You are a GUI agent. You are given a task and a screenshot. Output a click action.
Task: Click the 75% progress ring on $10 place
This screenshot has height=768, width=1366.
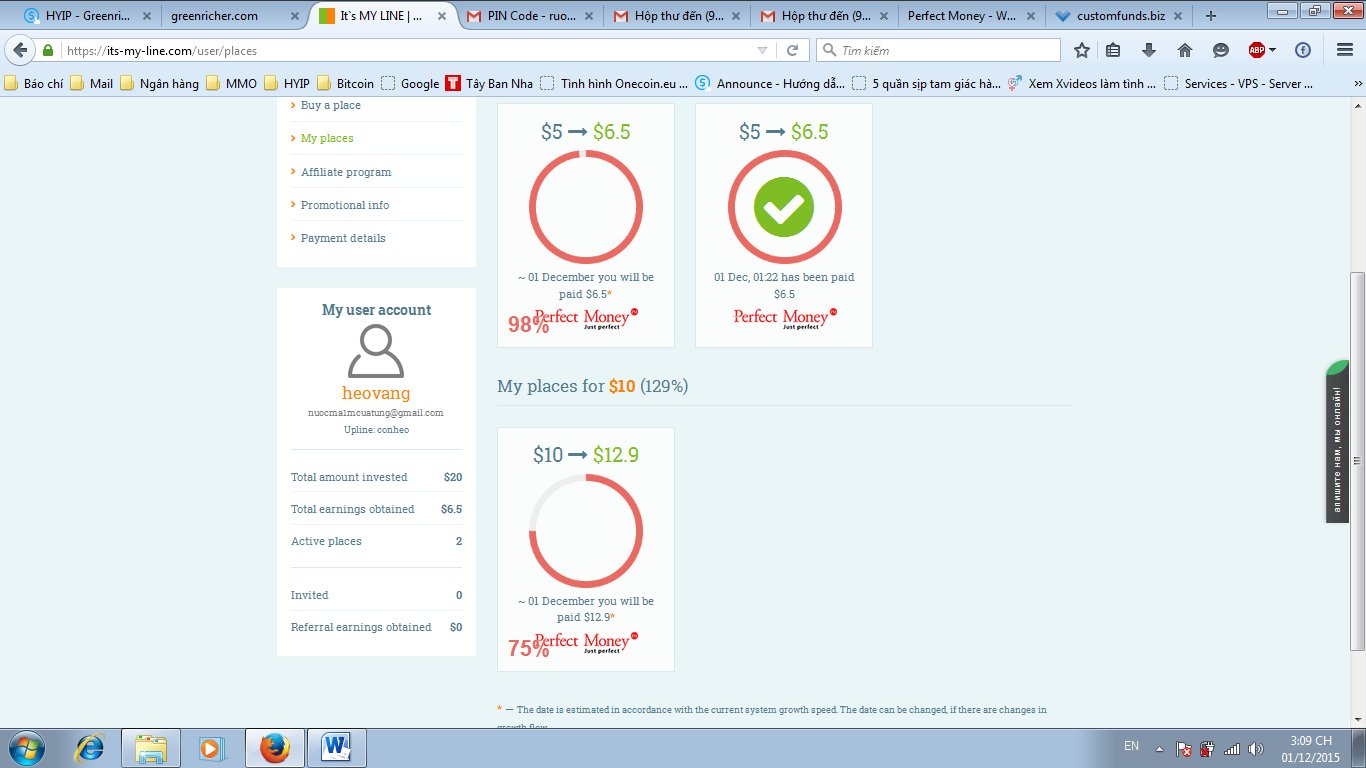tap(586, 531)
